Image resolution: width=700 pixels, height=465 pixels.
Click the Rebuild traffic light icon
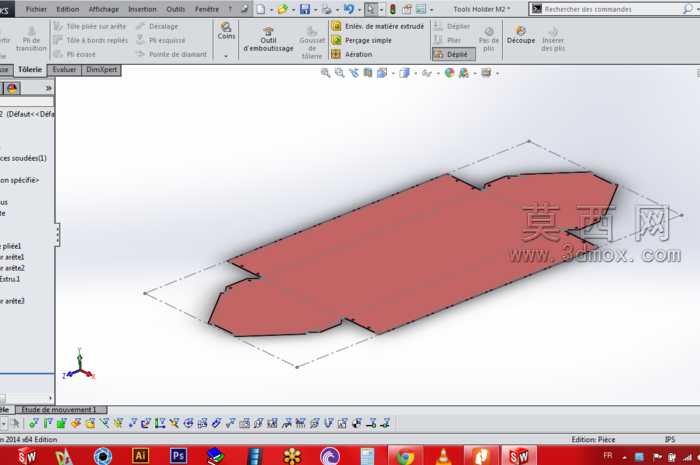(393, 9)
